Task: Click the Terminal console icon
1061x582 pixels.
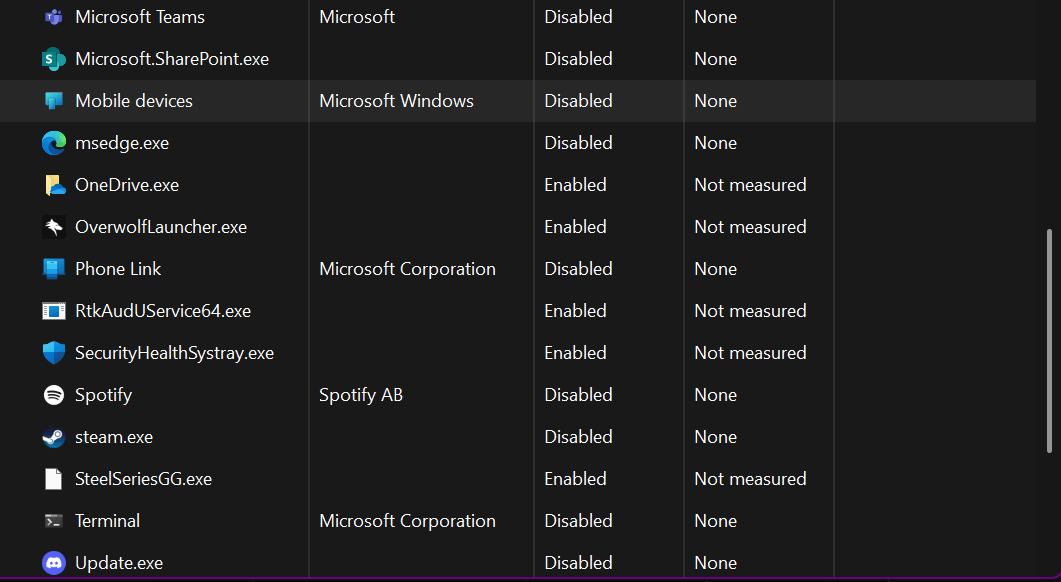Action: [x=53, y=520]
